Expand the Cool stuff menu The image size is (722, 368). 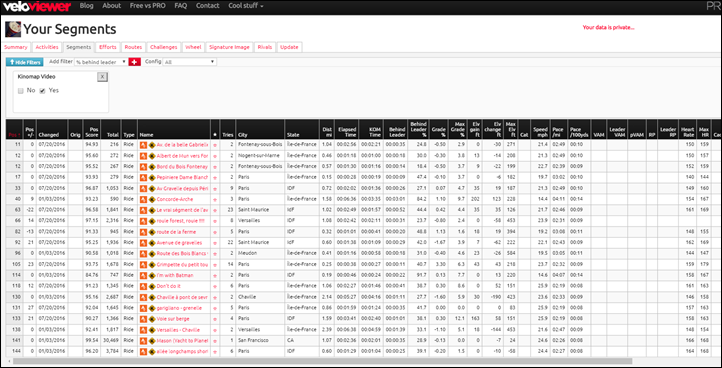point(246,6)
